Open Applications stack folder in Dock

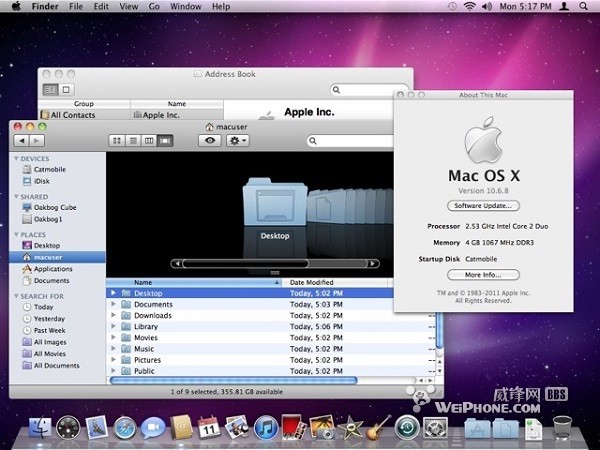tap(477, 428)
